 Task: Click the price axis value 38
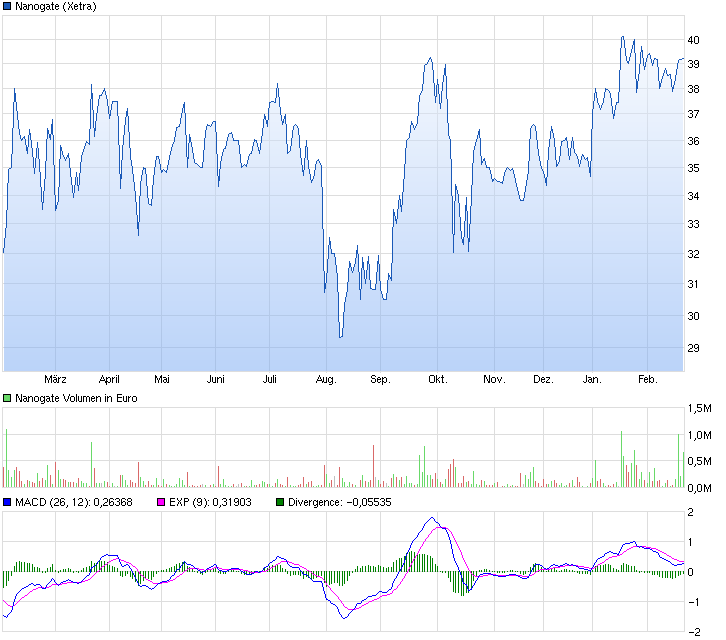coord(693,89)
